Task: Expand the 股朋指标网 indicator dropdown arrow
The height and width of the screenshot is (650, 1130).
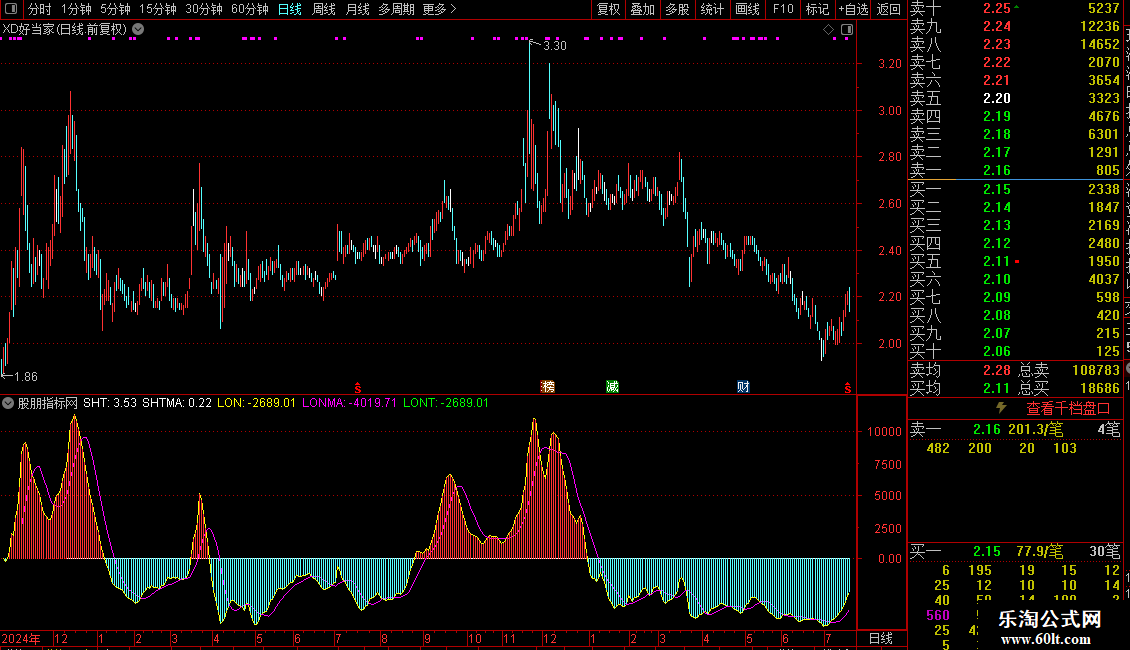Action: coord(8,403)
